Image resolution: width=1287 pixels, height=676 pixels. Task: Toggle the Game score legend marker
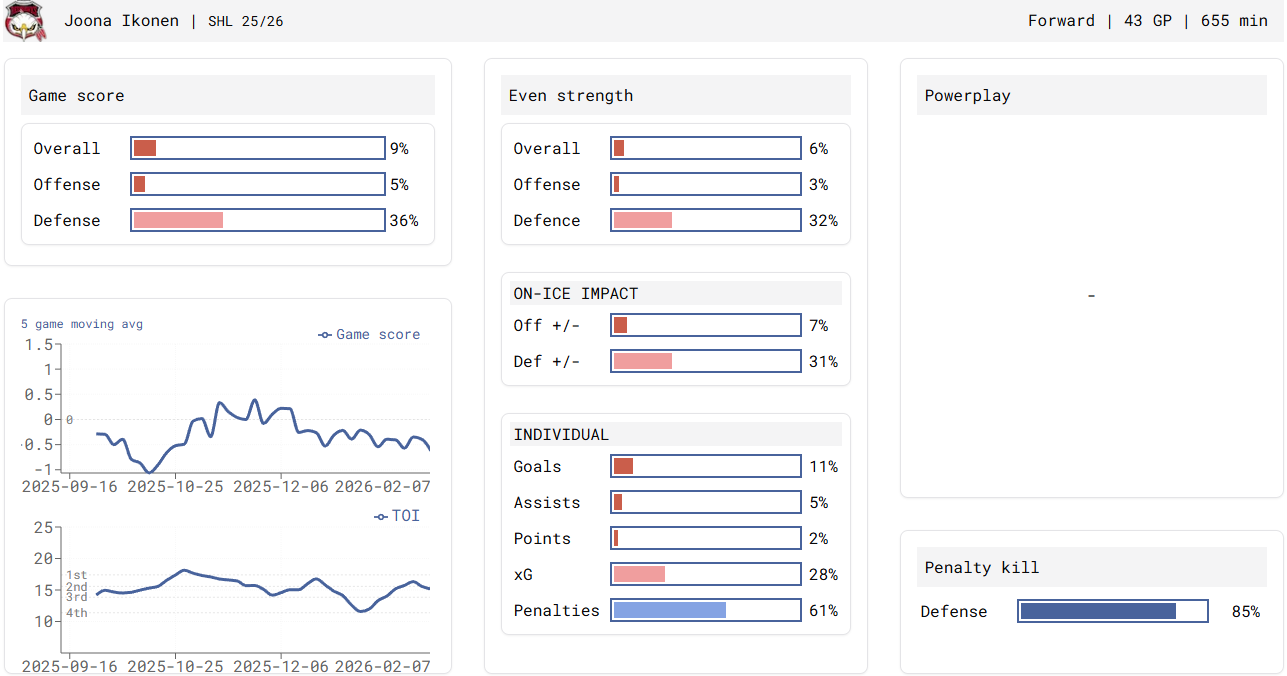[x=325, y=335]
